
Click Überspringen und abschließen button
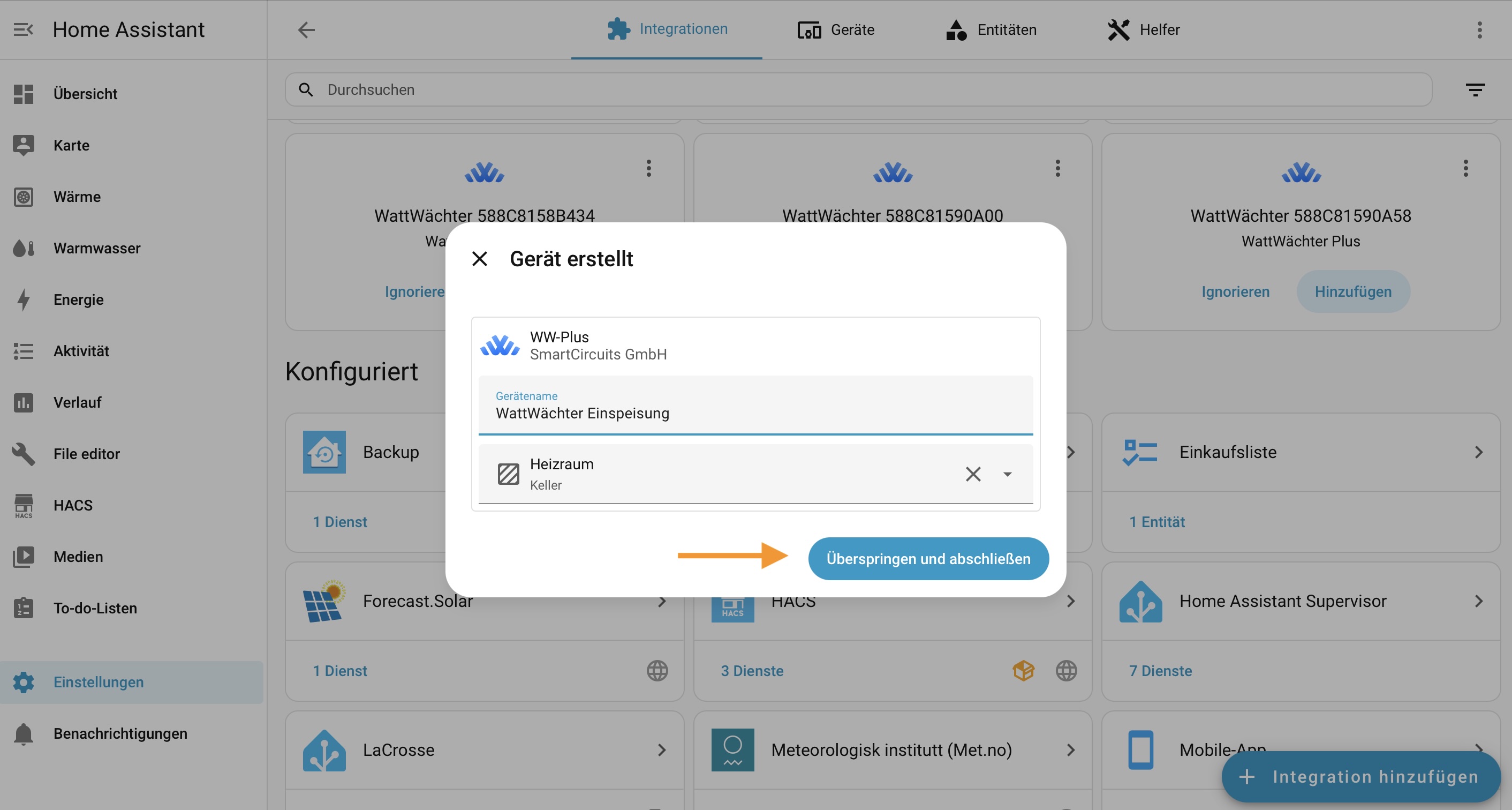click(927, 559)
